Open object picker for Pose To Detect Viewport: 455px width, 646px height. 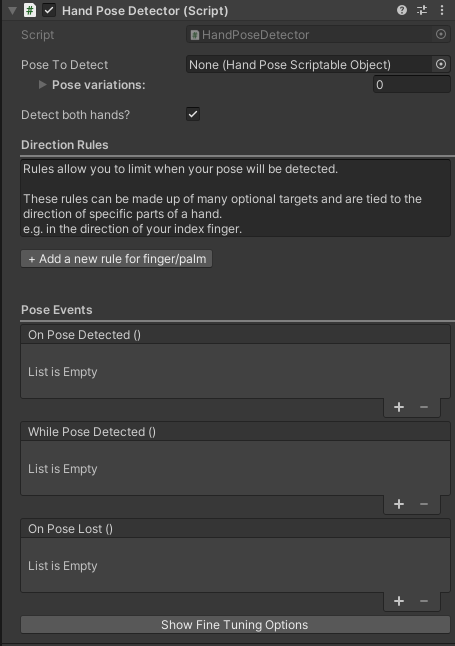(441, 64)
